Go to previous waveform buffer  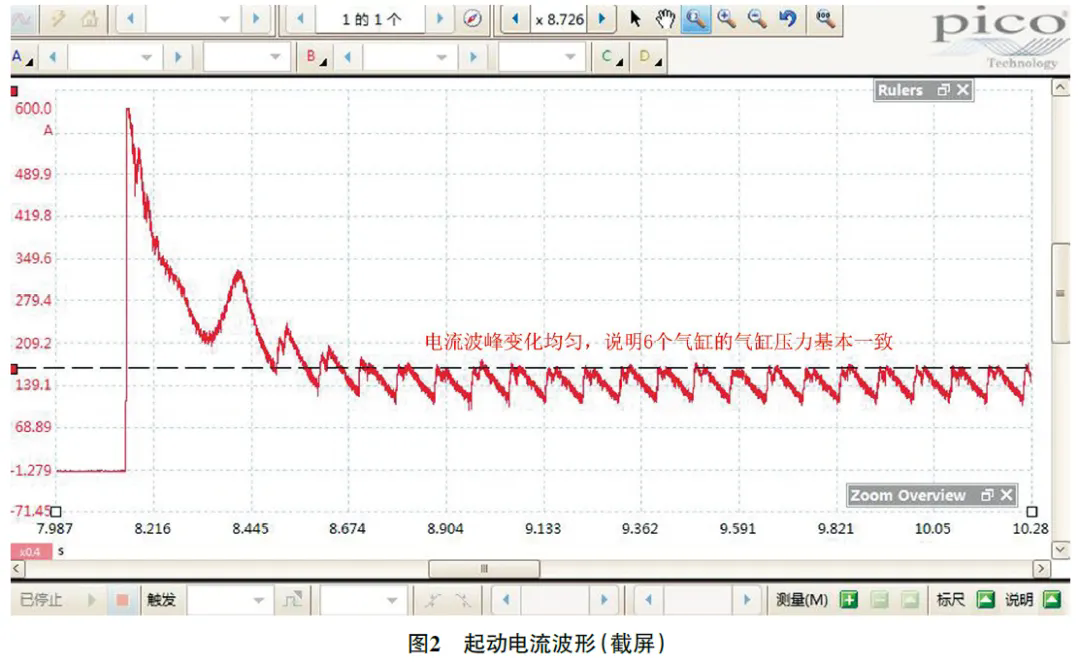click(x=300, y=19)
